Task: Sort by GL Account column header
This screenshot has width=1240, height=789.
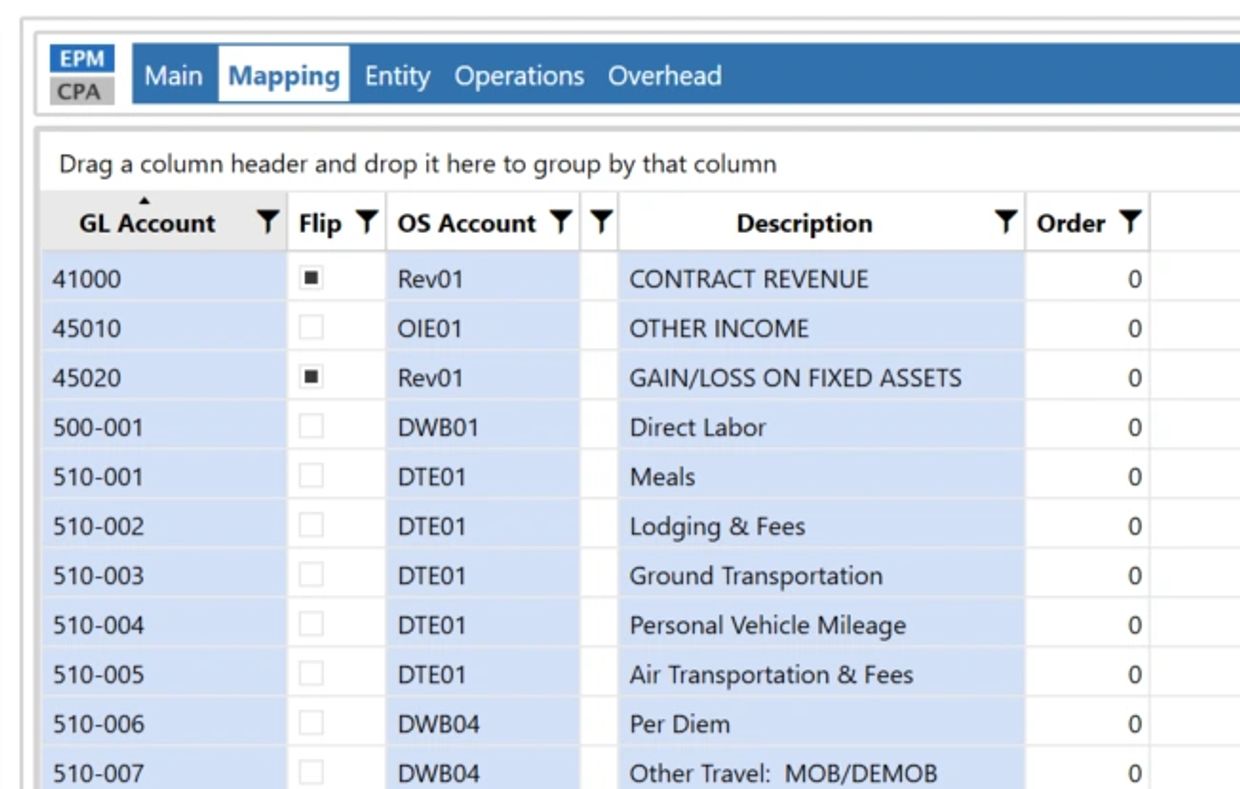Action: (x=147, y=223)
